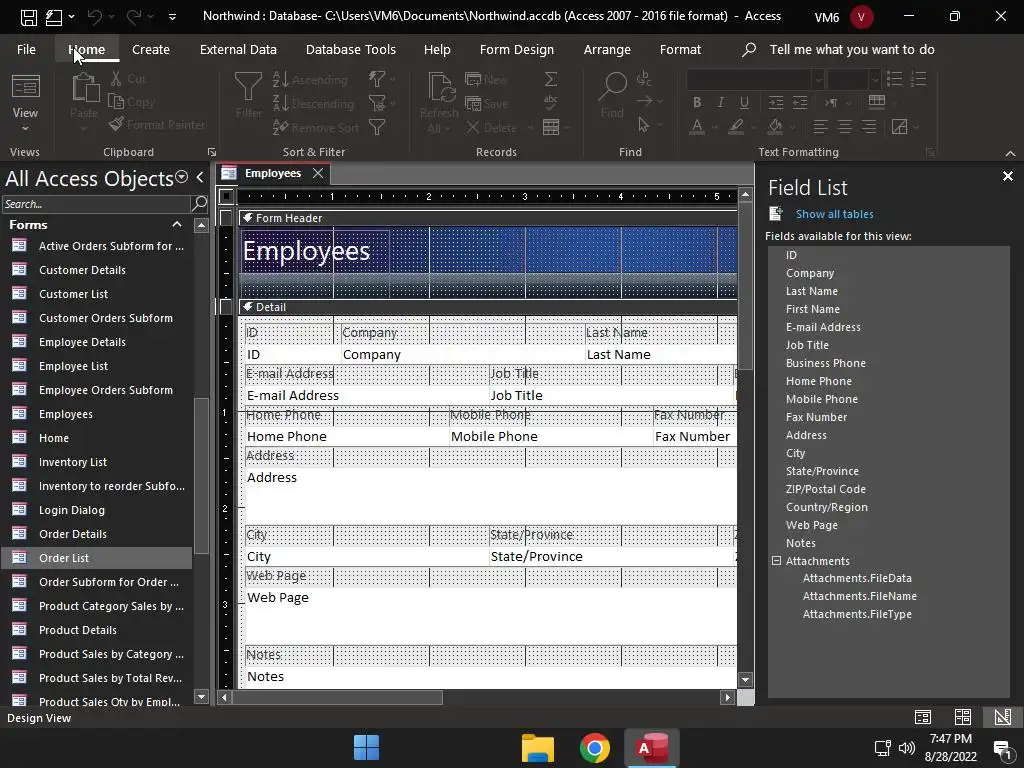Click Design View icon in status bar
1024x768 pixels.
click(1002, 717)
